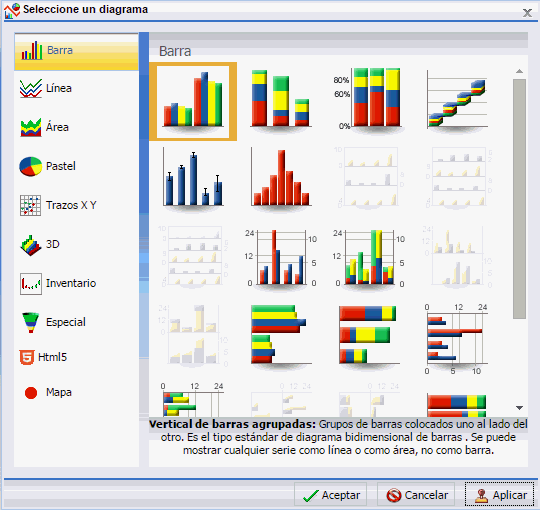540x510 pixels.
Task: Open the Html5 chart category
Action: tap(76, 357)
